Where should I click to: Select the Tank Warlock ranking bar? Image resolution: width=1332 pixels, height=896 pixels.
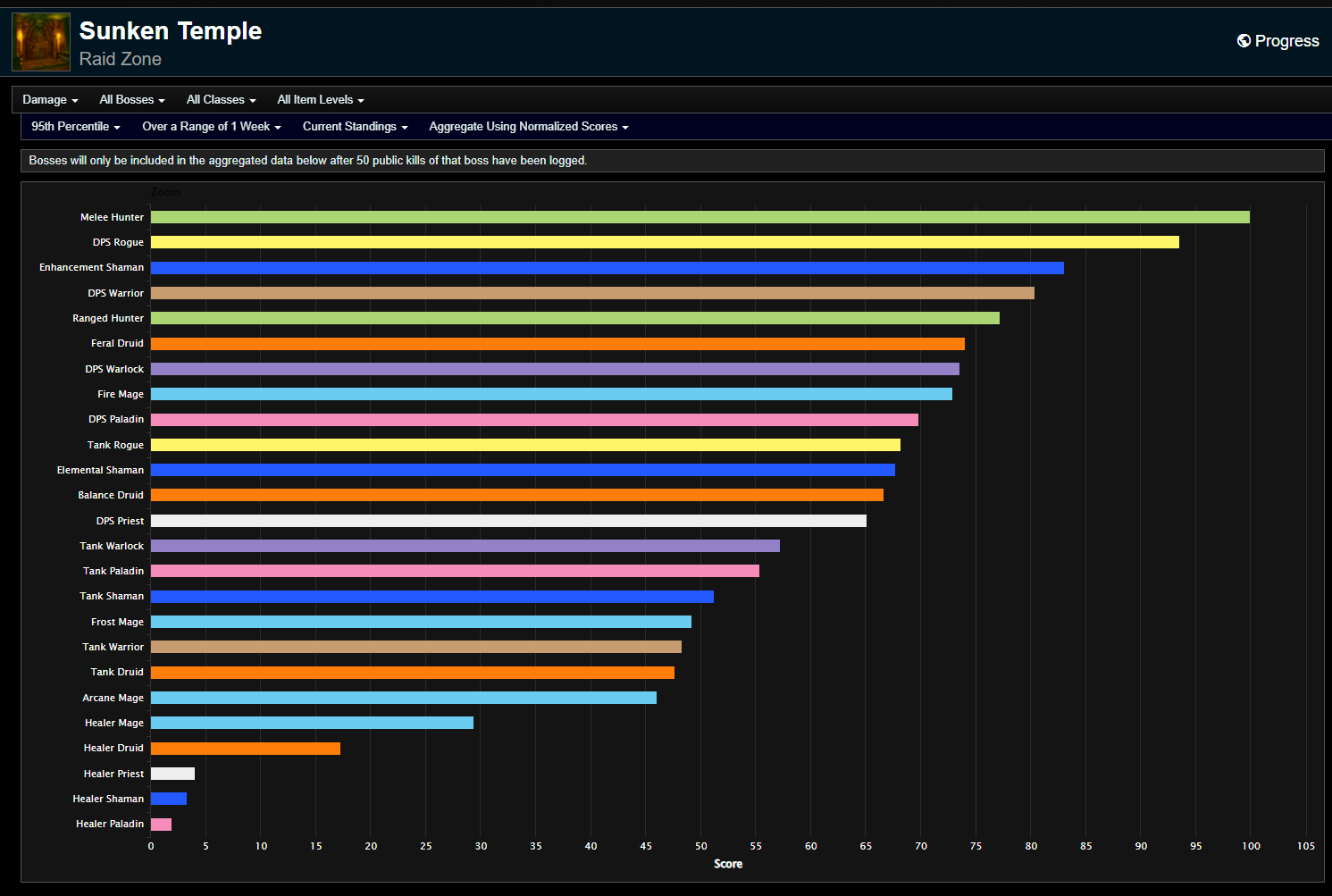465,545
